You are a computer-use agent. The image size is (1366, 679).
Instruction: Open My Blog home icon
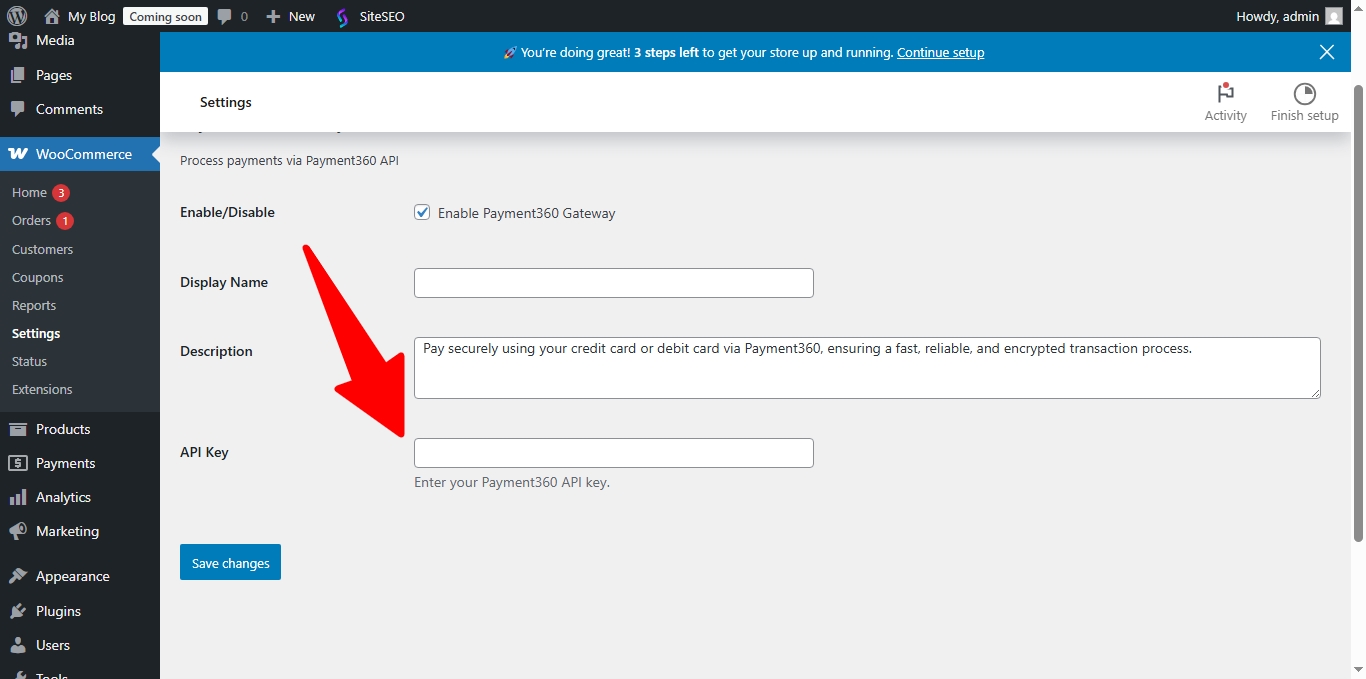52,16
